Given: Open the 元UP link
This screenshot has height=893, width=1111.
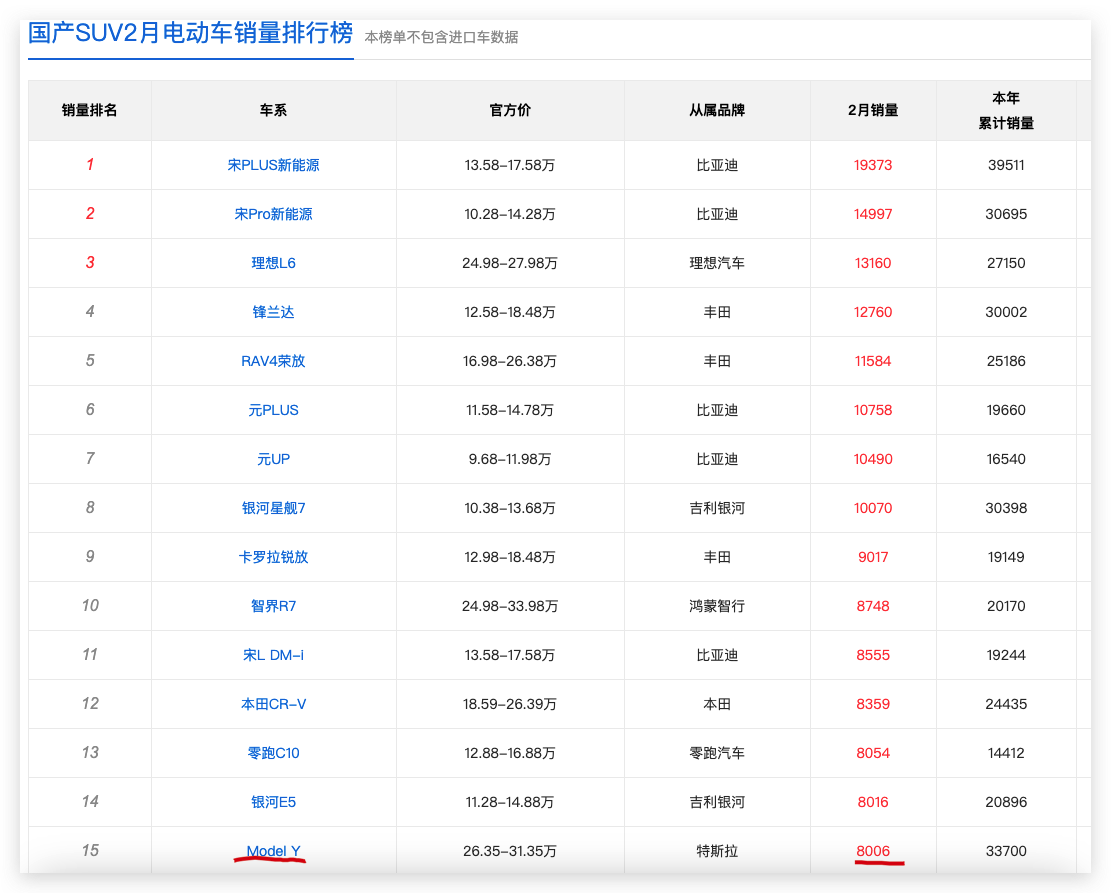Looking at the screenshot, I should coord(273,459).
